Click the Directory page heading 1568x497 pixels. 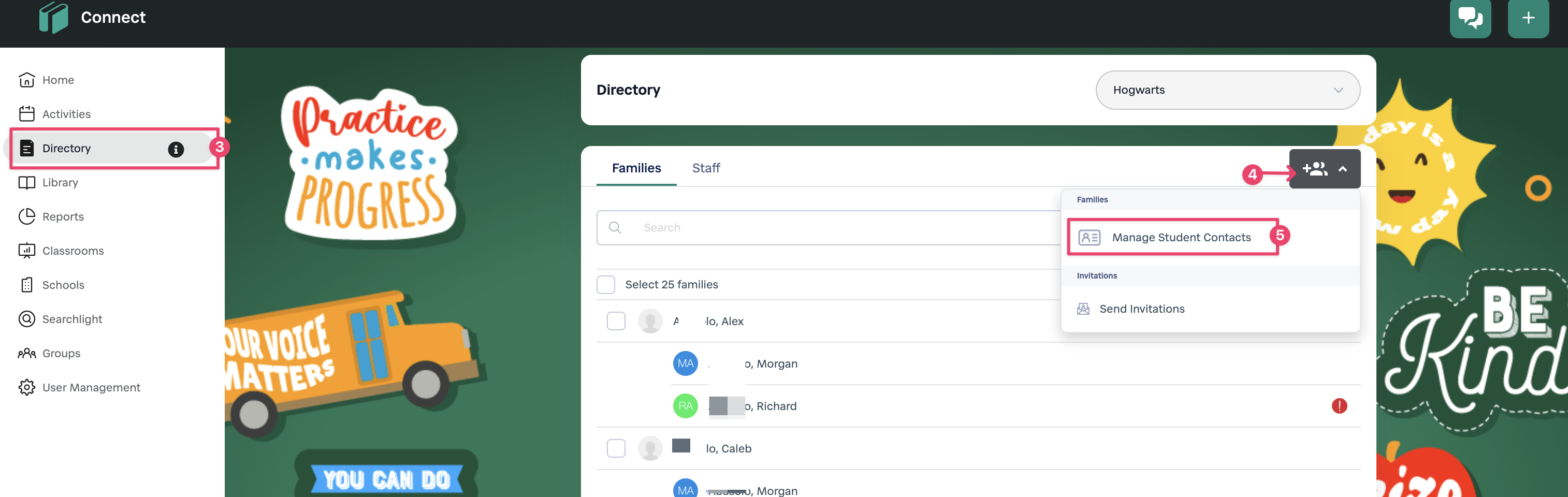[628, 90]
